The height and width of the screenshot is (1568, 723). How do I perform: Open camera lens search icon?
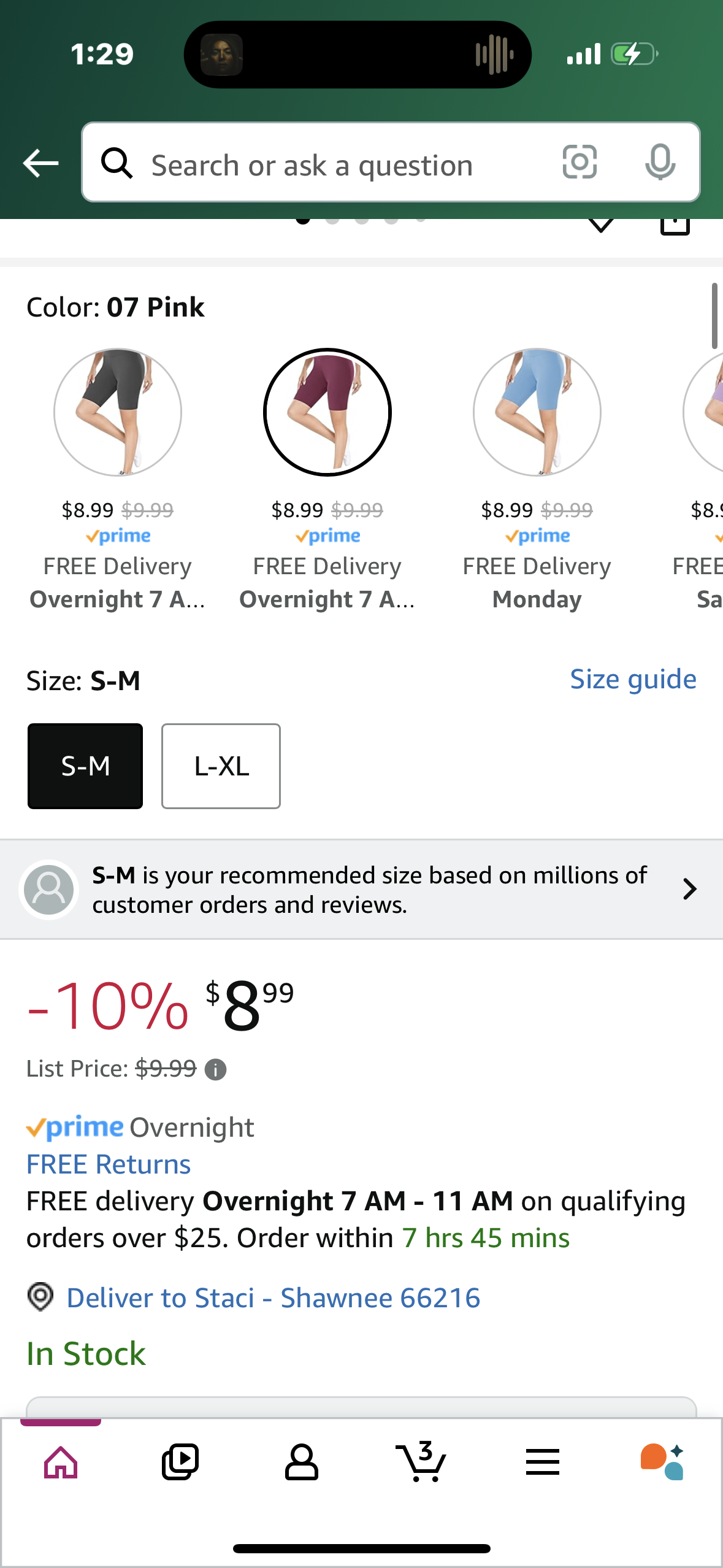point(580,163)
